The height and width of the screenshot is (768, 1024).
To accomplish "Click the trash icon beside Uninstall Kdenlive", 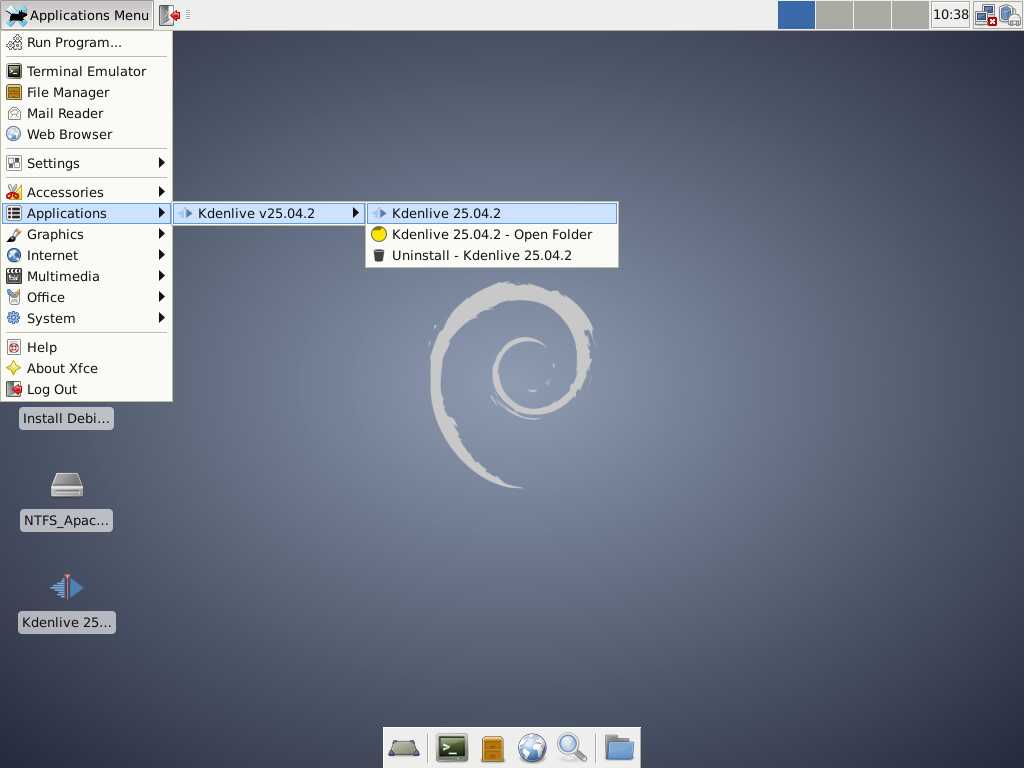I will (379, 255).
